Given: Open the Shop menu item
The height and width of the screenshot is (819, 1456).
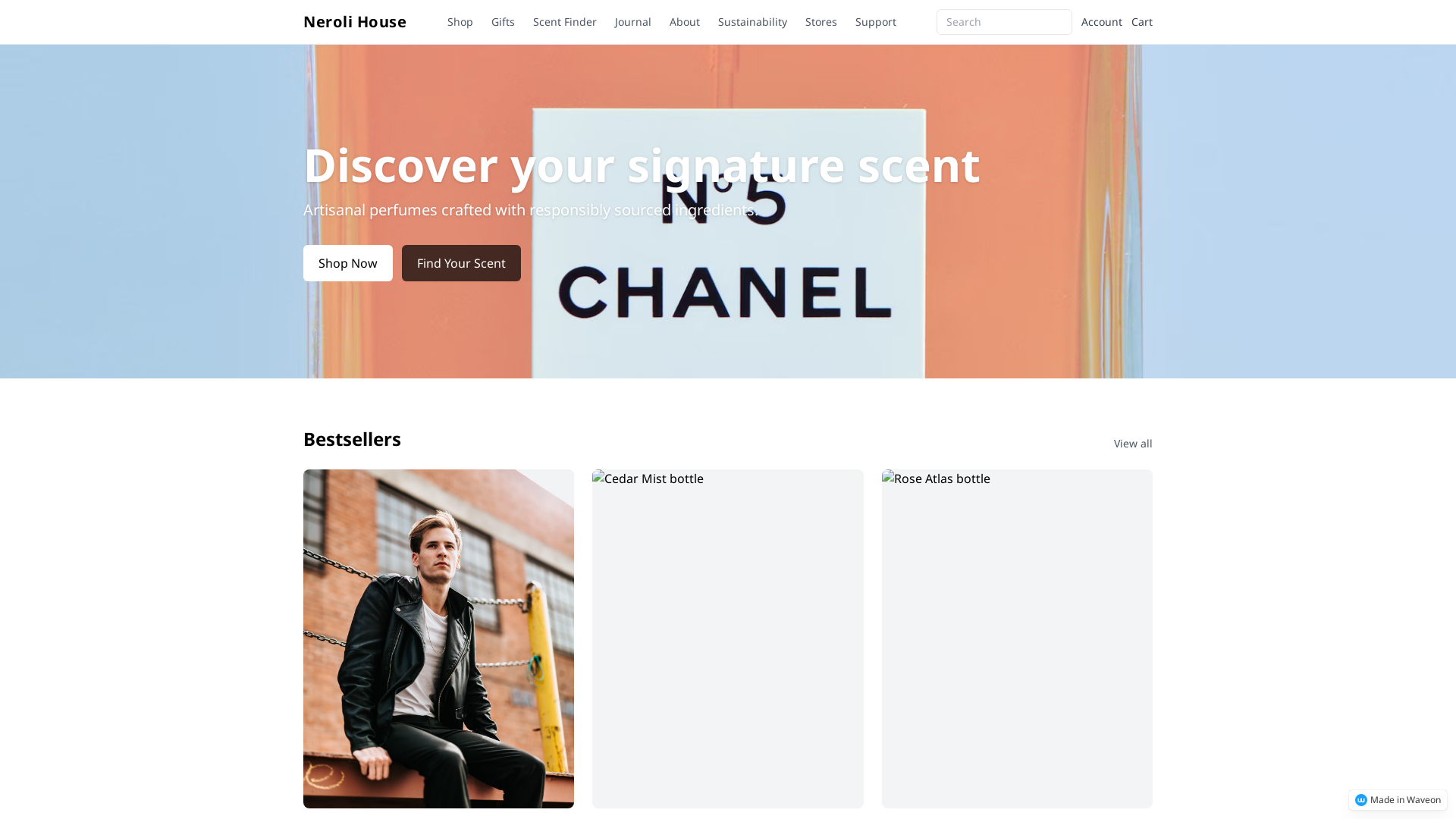Looking at the screenshot, I should click(x=460, y=22).
